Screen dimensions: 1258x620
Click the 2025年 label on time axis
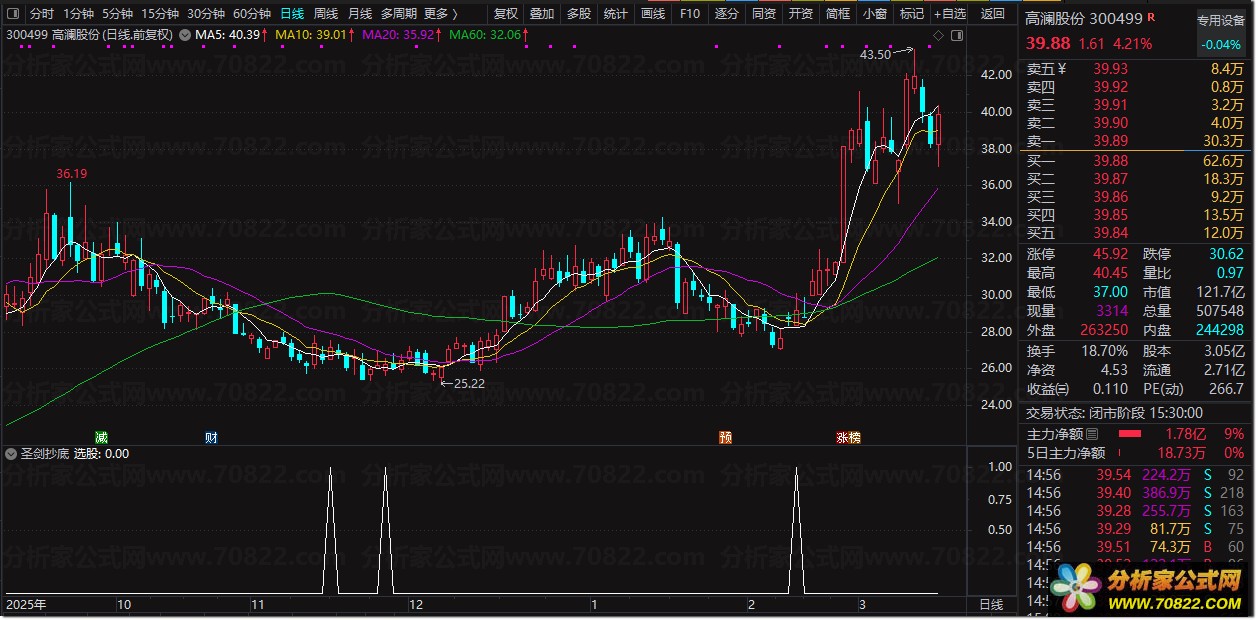(x=27, y=605)
